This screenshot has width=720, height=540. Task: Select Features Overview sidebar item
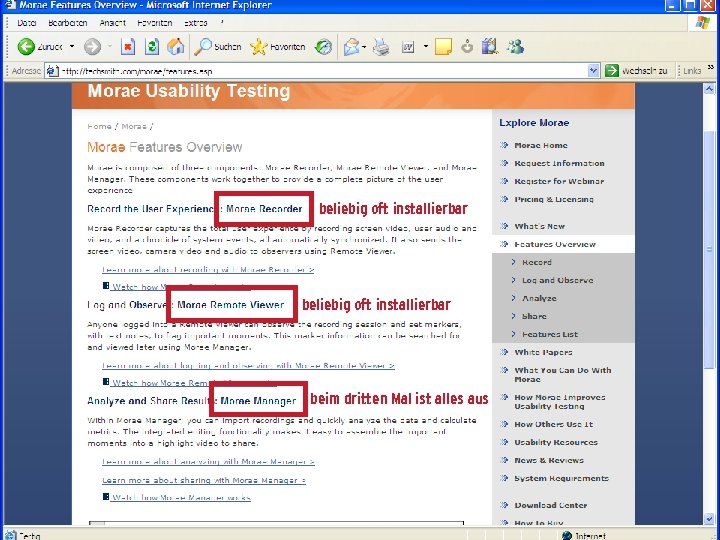pos(555,244)
